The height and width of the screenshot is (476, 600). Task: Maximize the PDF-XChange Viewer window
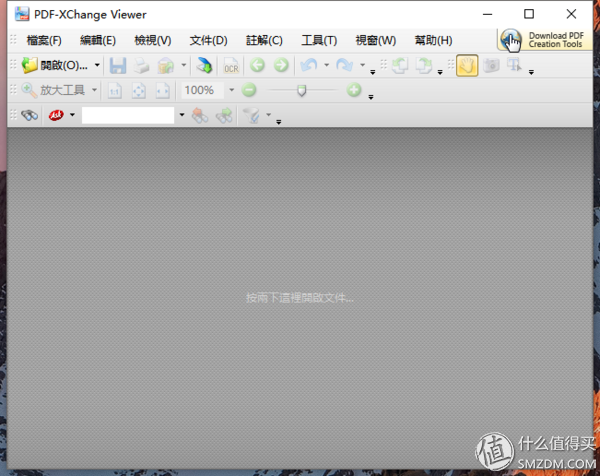[x=529, y=14]
